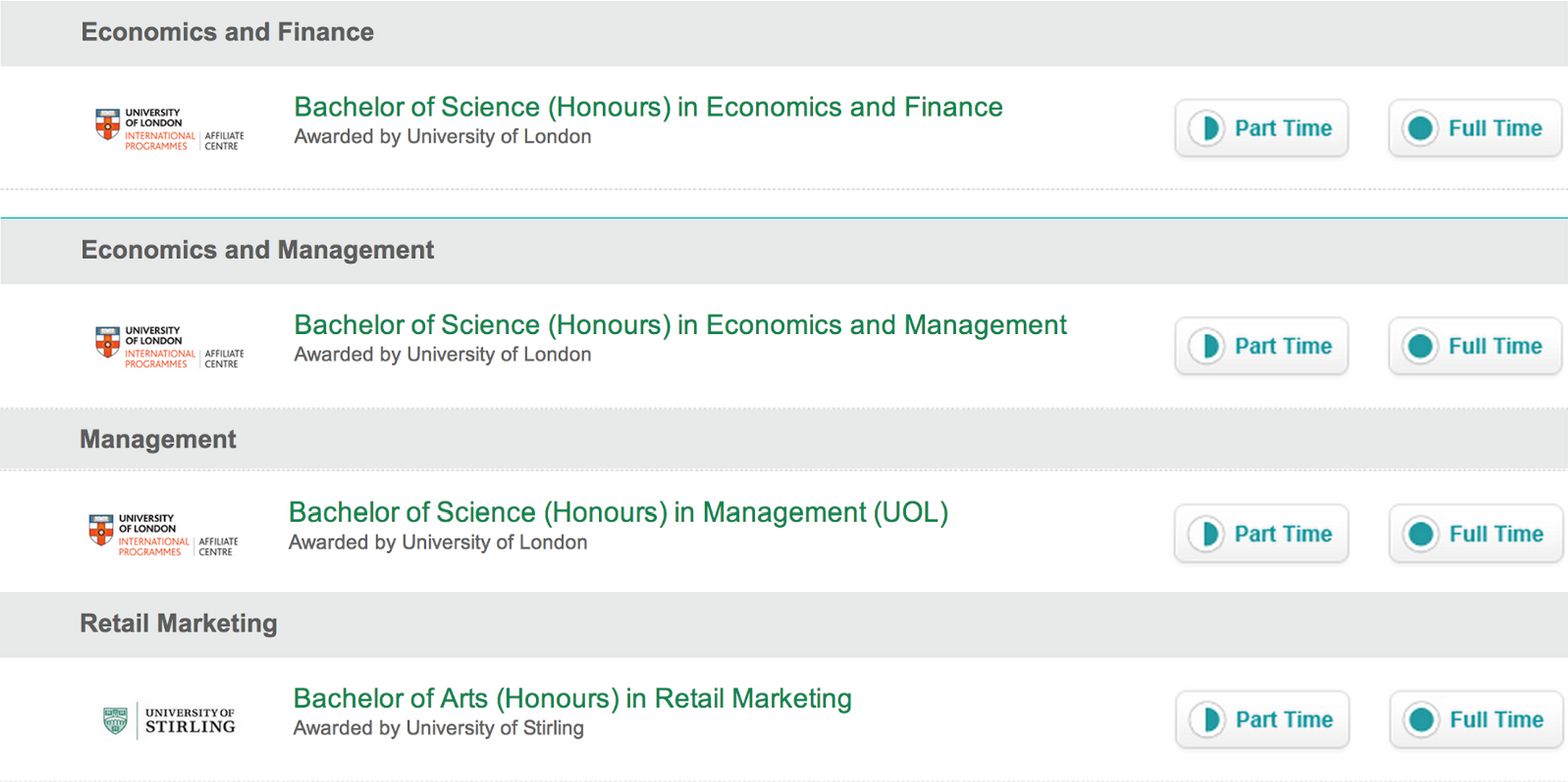1568x782 pixels.
Task: Click the Economics and Finance section header
Action: tap(228, 32)
